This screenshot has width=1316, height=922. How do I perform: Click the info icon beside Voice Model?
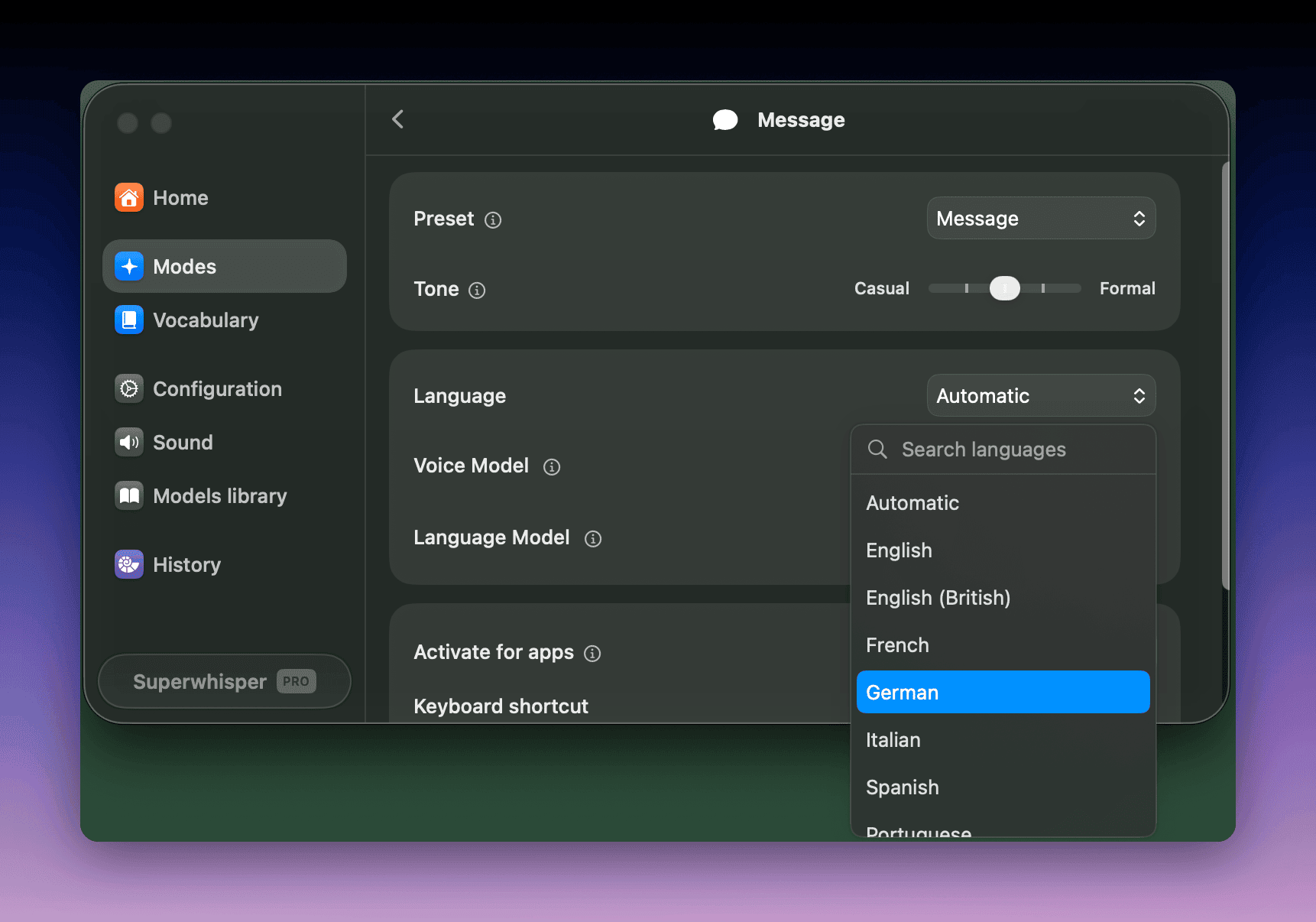pyautogui.click(x=552, y=467)
